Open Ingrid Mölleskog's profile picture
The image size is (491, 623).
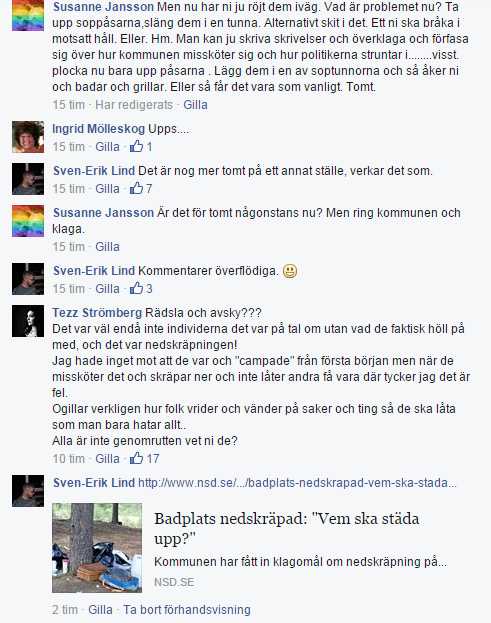(x=28, y=137)
